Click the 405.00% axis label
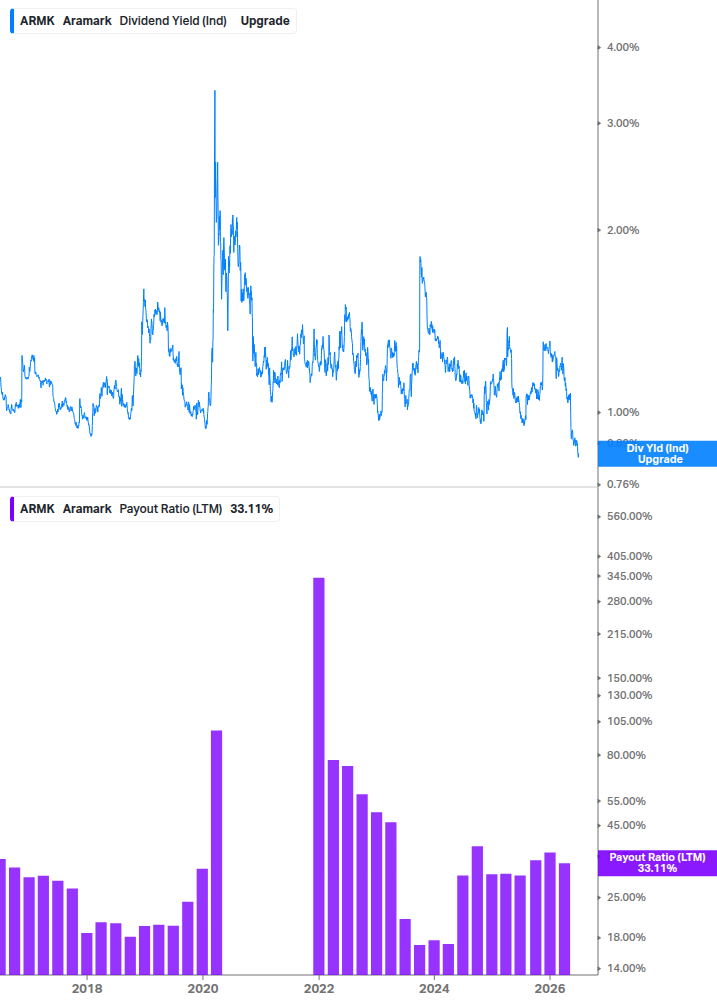This screenshot has width=717, height=1005. (x=629, y=556)
